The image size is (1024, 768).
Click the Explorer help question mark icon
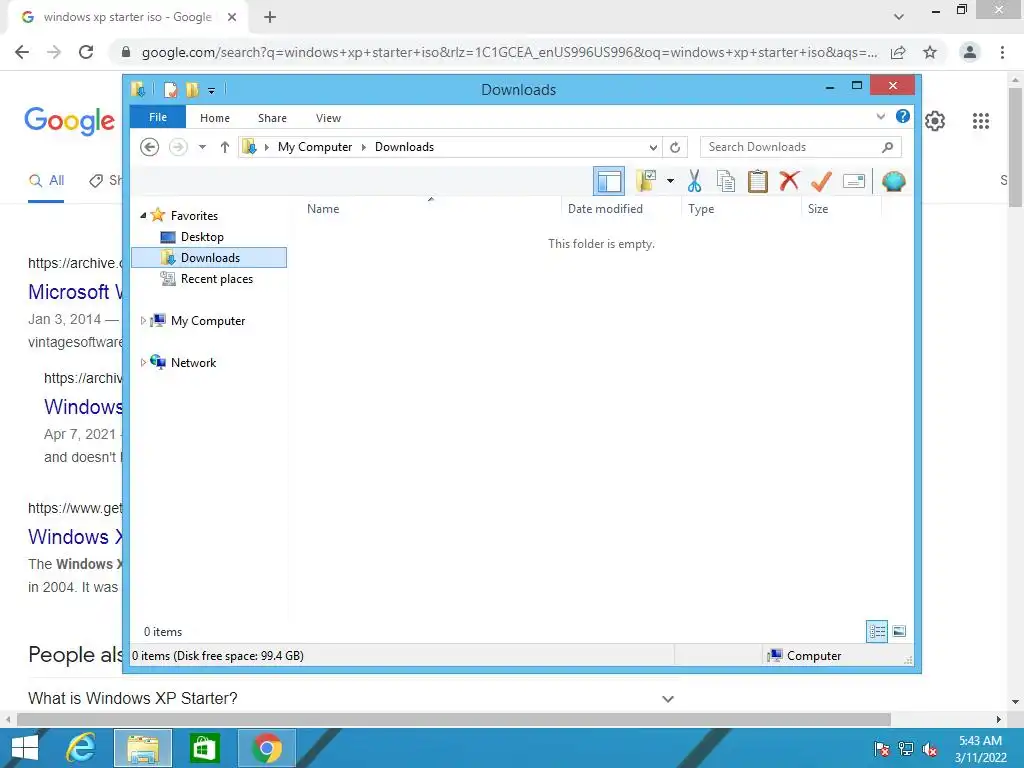tap(903, 116)
